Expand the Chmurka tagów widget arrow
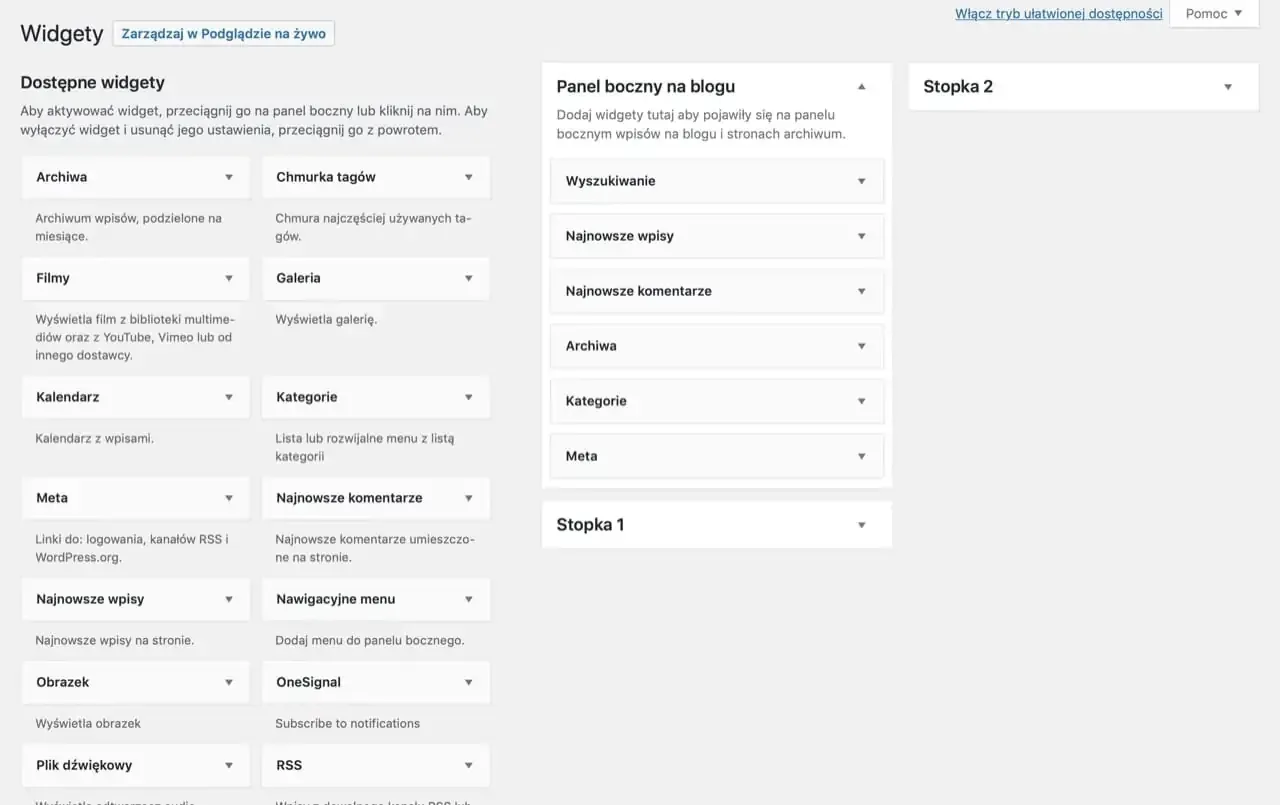 (469, 177)
